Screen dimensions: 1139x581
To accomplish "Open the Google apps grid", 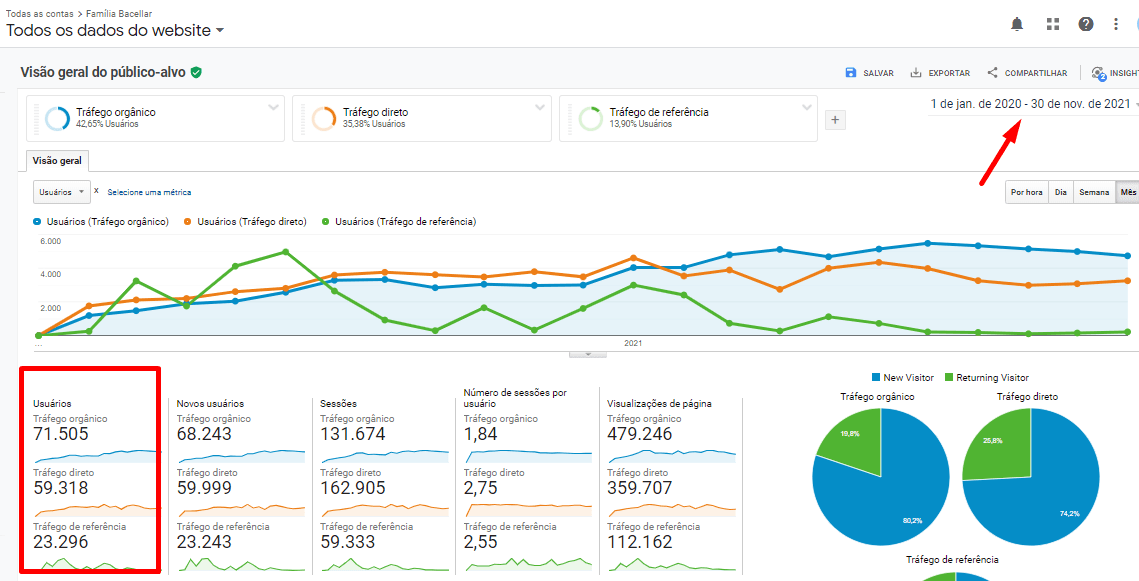I will coord(1052,24).
